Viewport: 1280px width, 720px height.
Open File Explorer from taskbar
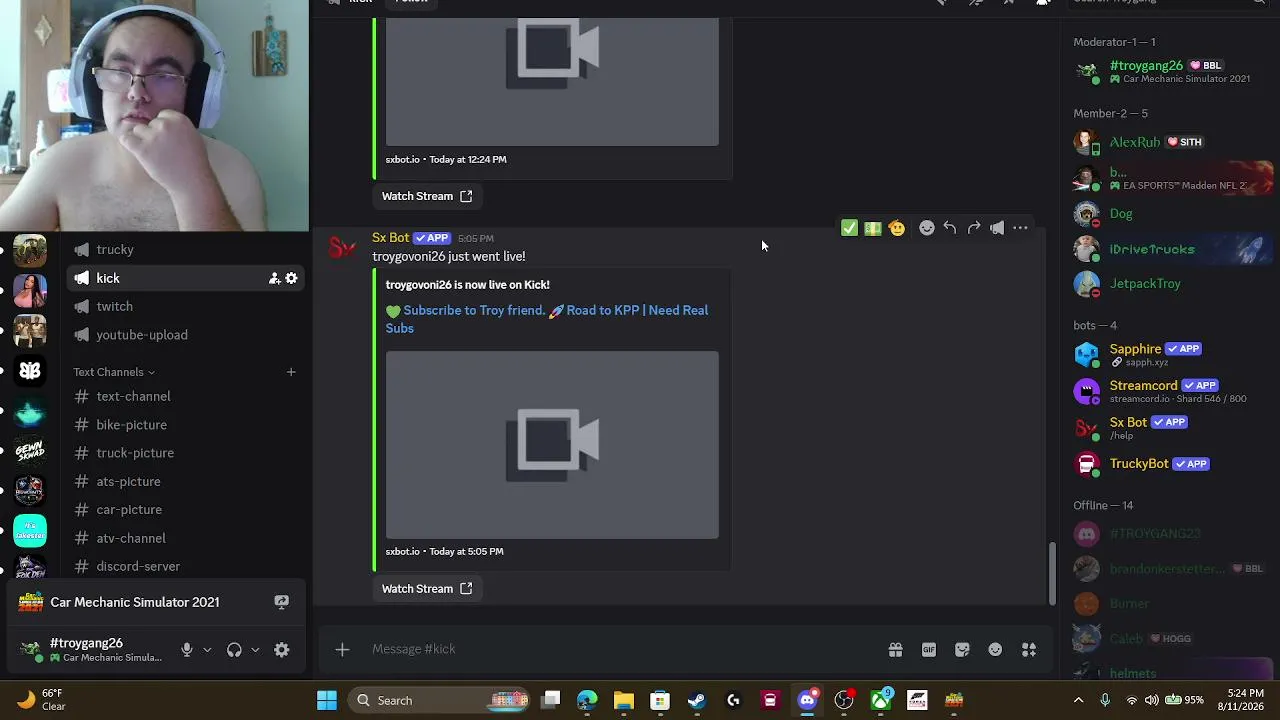coord(624,701)
